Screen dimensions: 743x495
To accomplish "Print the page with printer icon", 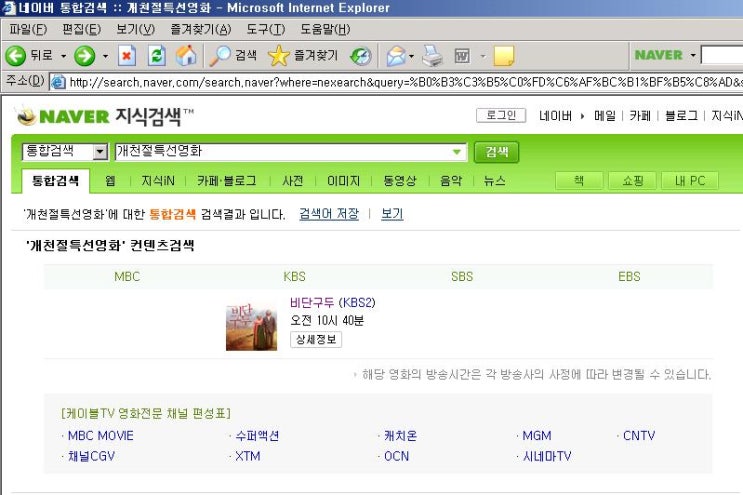I will [x=432, y=56].
